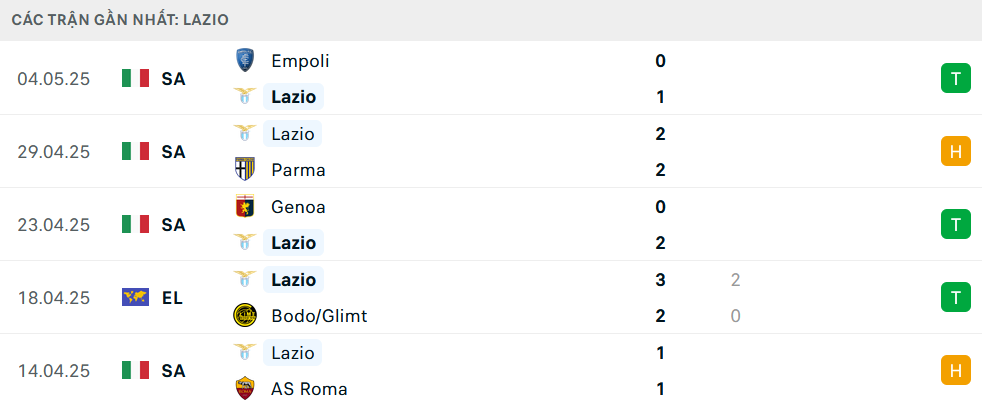Click the Italy flag icon for 04.05.25
This screenshot has width=982, height=406.
135,78
